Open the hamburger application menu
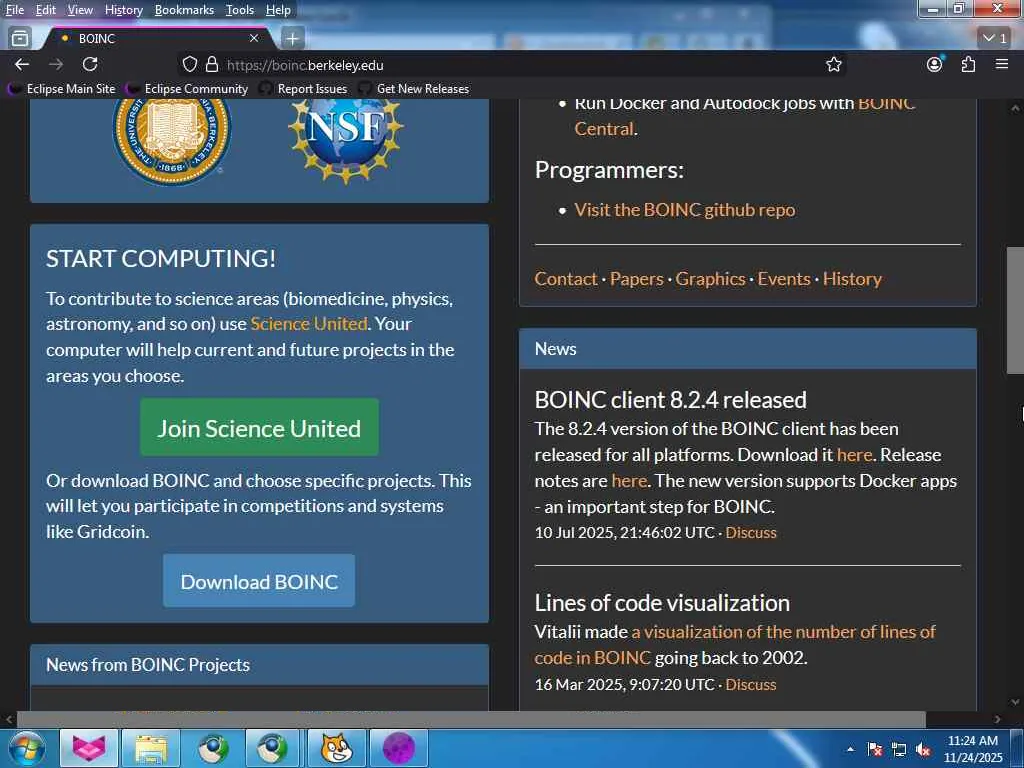 (1002, 64)
